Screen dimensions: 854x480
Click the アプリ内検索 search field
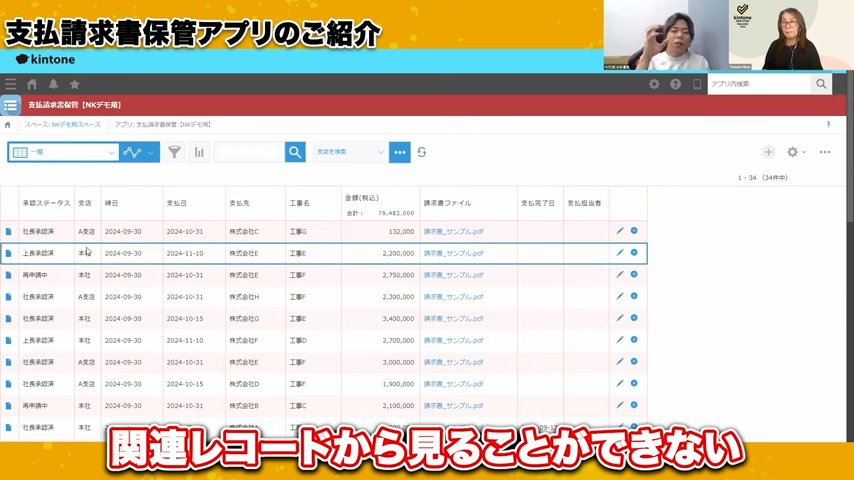(759, 84)
